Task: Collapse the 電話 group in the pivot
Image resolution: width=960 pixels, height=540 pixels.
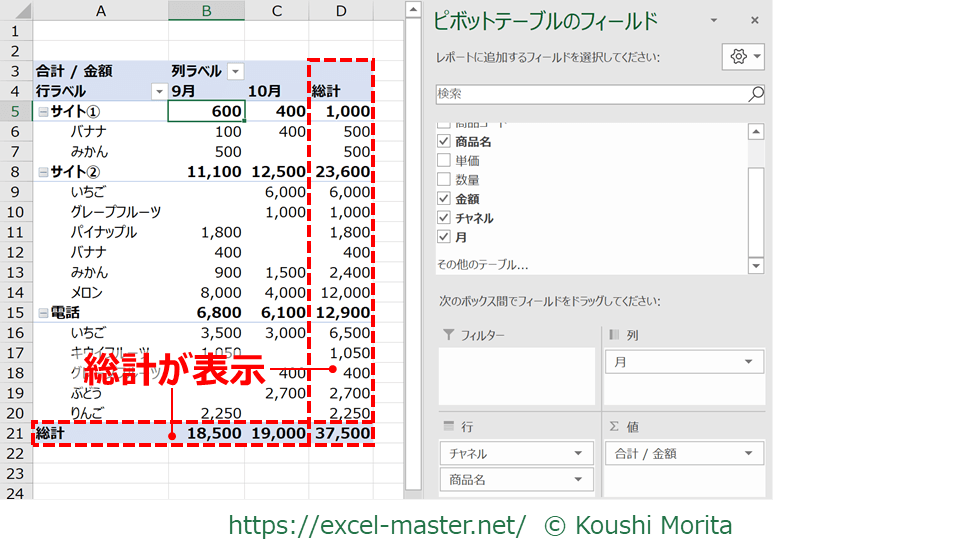Action: [x=43, y=313]
